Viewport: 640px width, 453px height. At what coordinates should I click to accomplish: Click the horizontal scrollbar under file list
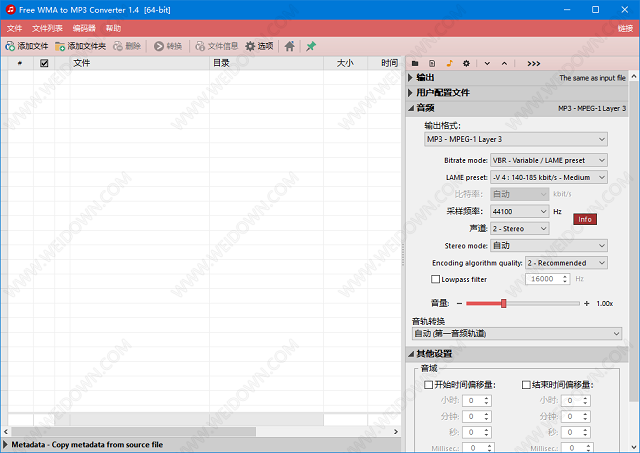pos(133,431)
